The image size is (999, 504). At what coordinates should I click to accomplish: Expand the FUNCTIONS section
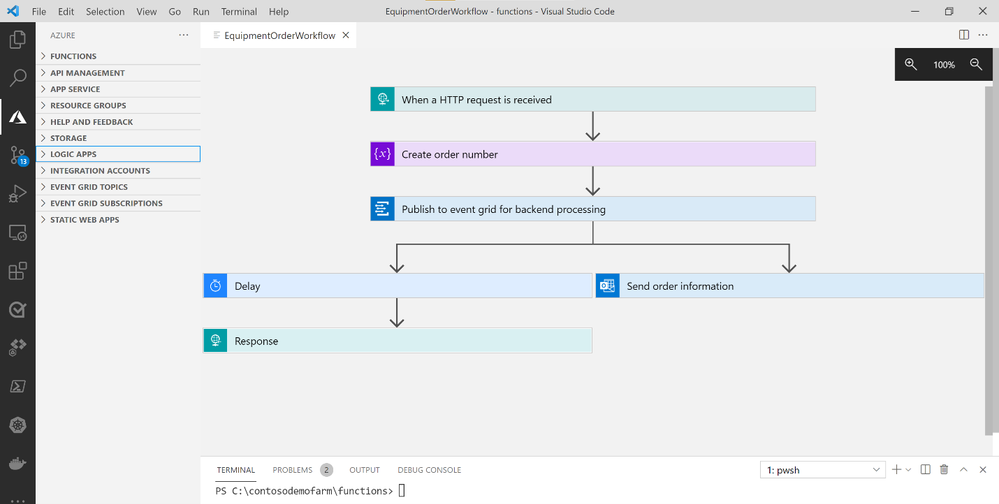click(x=119, y=56)
